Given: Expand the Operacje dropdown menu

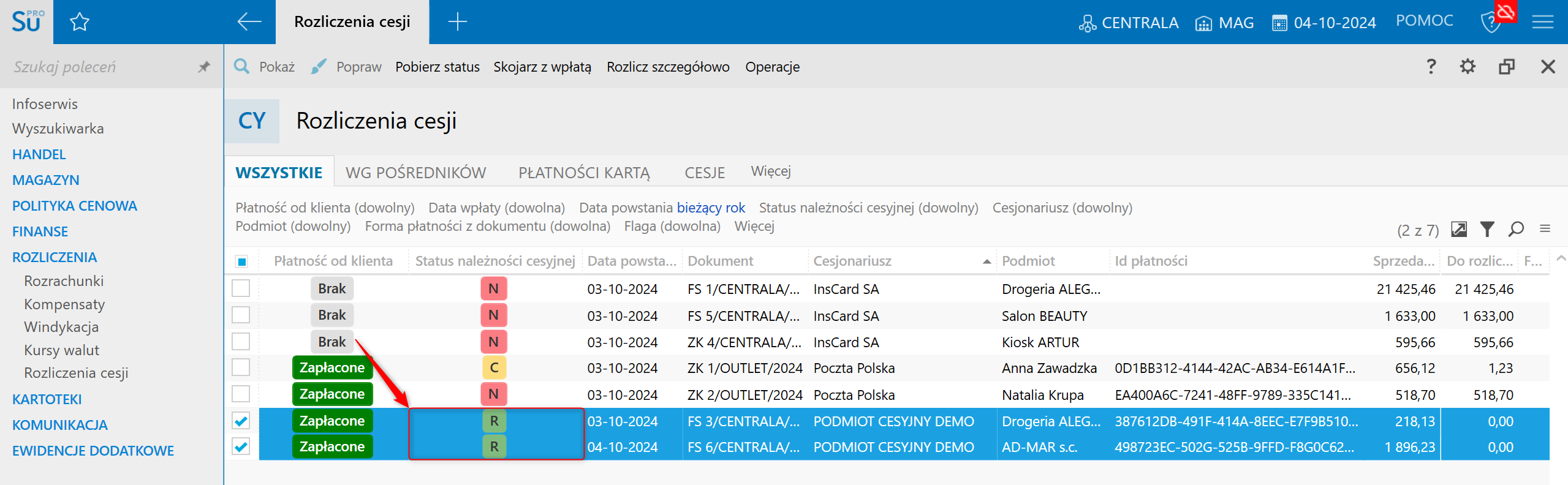Looking at the screenshot, I should [x=772, y=67].
